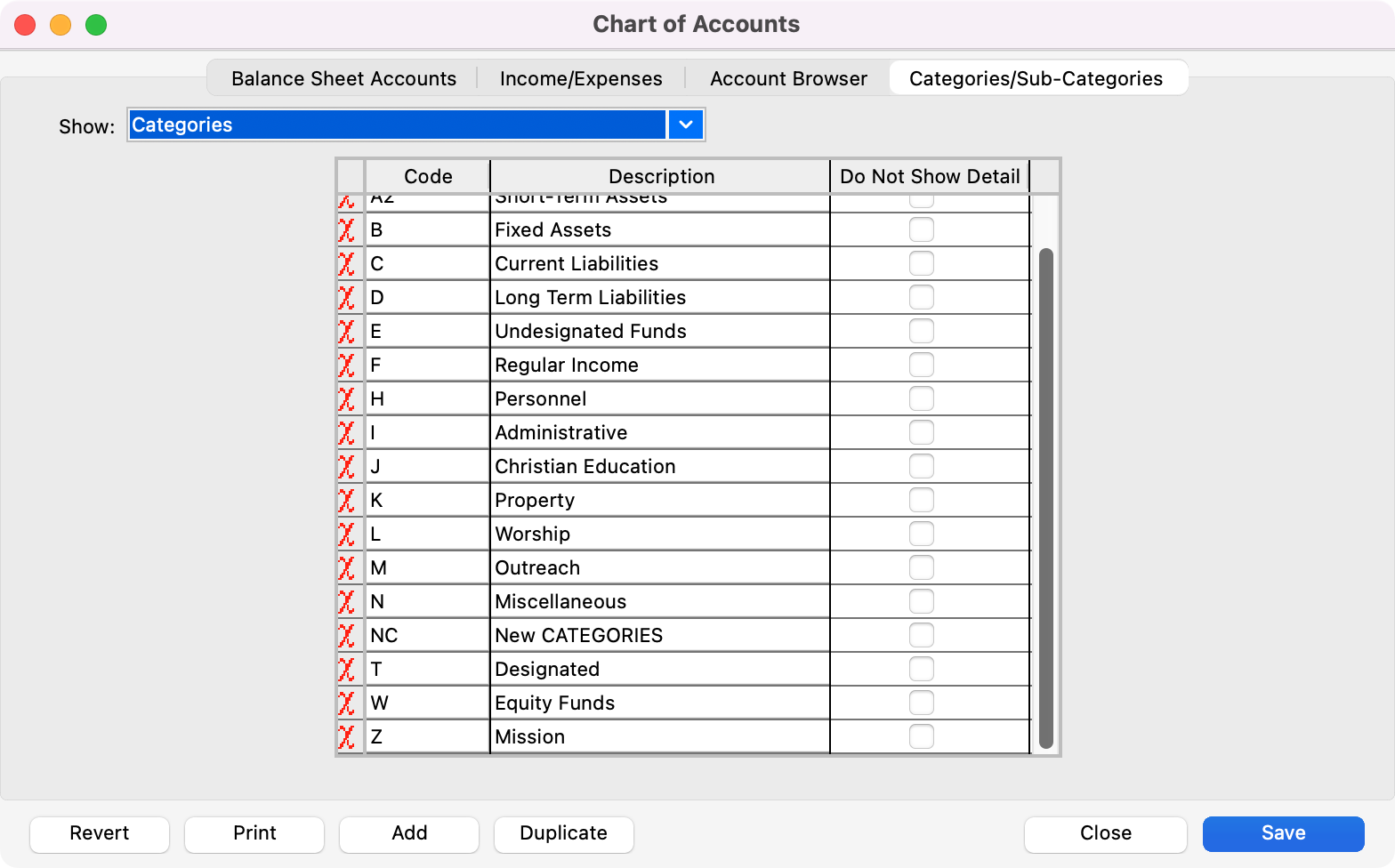This screenshot has width=1395, height=868.
Task: Check Do Not Show Detail for Property
Action: click(x=921, y=500)
